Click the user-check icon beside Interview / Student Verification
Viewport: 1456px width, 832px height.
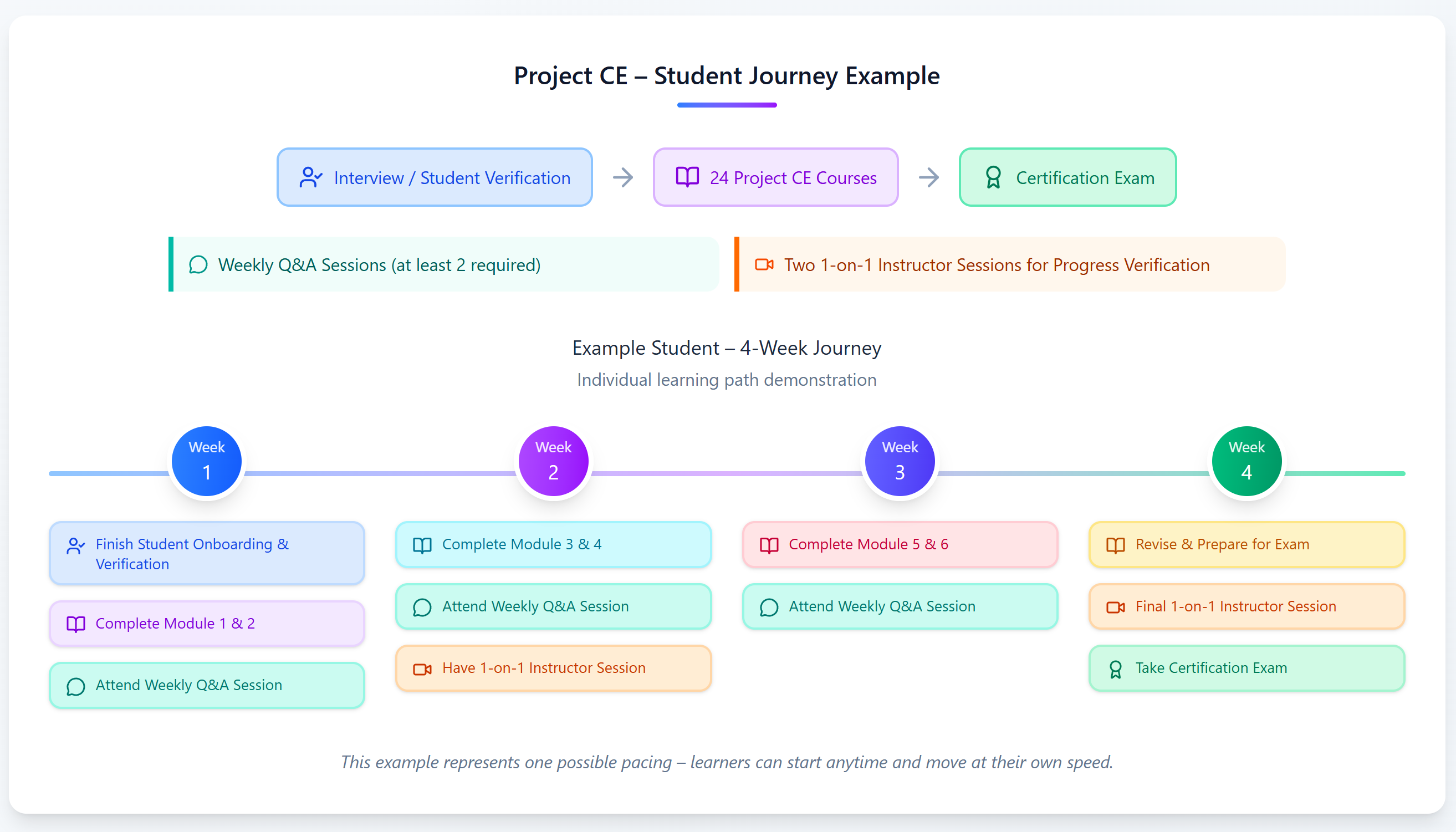click(x=311, y=178)
